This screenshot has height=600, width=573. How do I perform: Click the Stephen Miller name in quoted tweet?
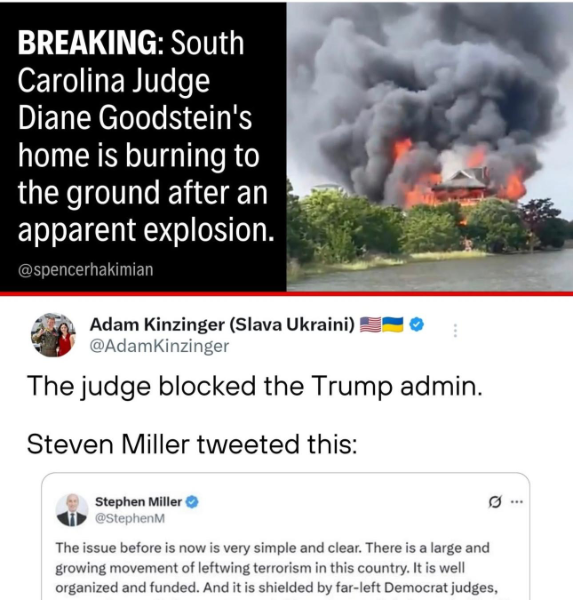coord(138,502)
